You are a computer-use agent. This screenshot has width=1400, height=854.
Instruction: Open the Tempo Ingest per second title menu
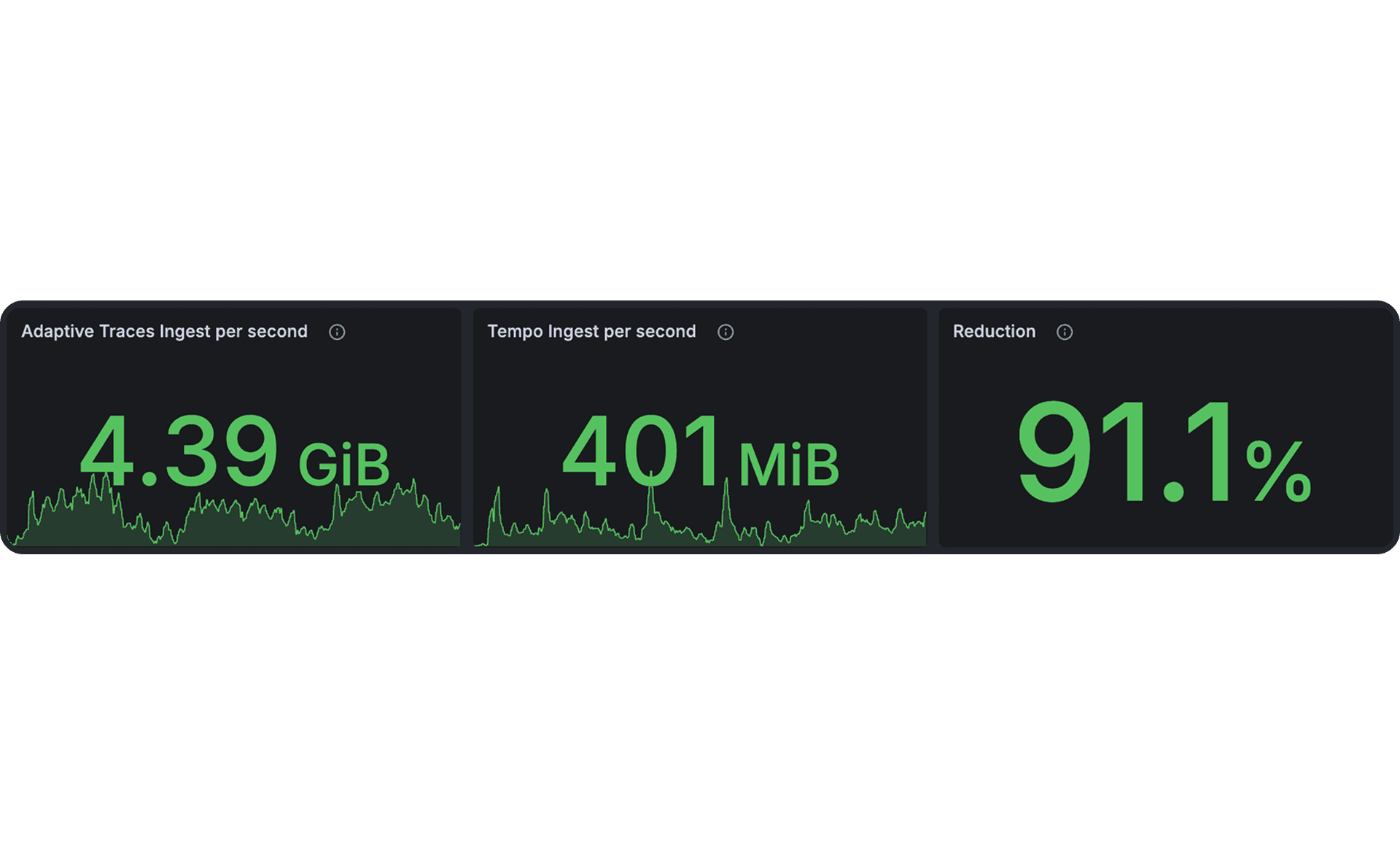tap(591, 332)
